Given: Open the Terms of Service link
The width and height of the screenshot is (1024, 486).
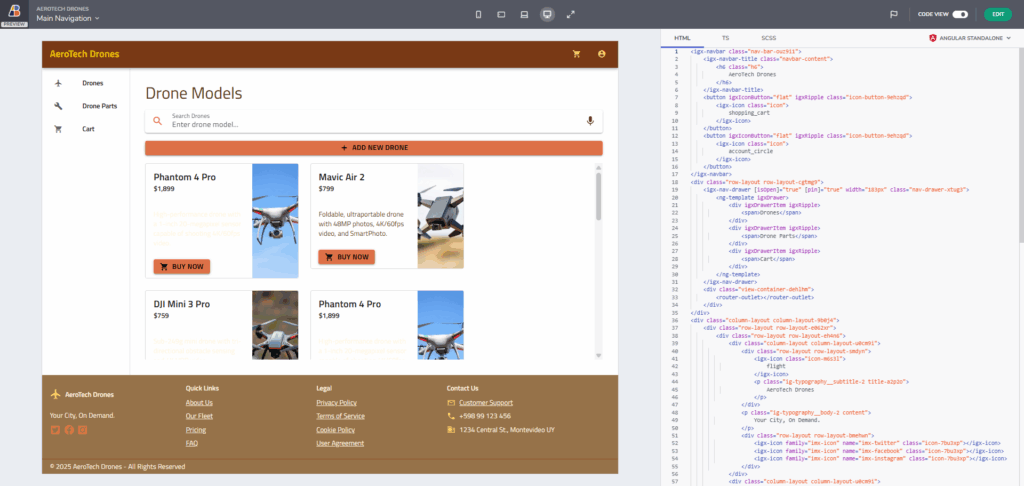Looking at the screenshot, I should pos(340,416).
